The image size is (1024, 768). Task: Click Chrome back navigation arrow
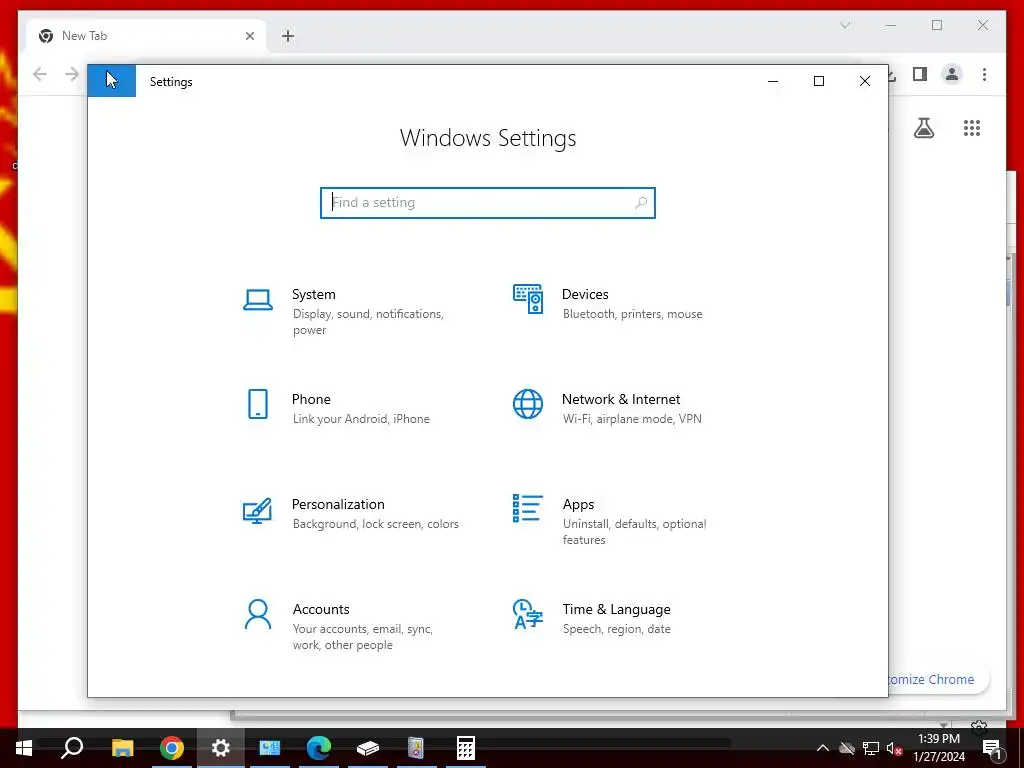[40, 74]
